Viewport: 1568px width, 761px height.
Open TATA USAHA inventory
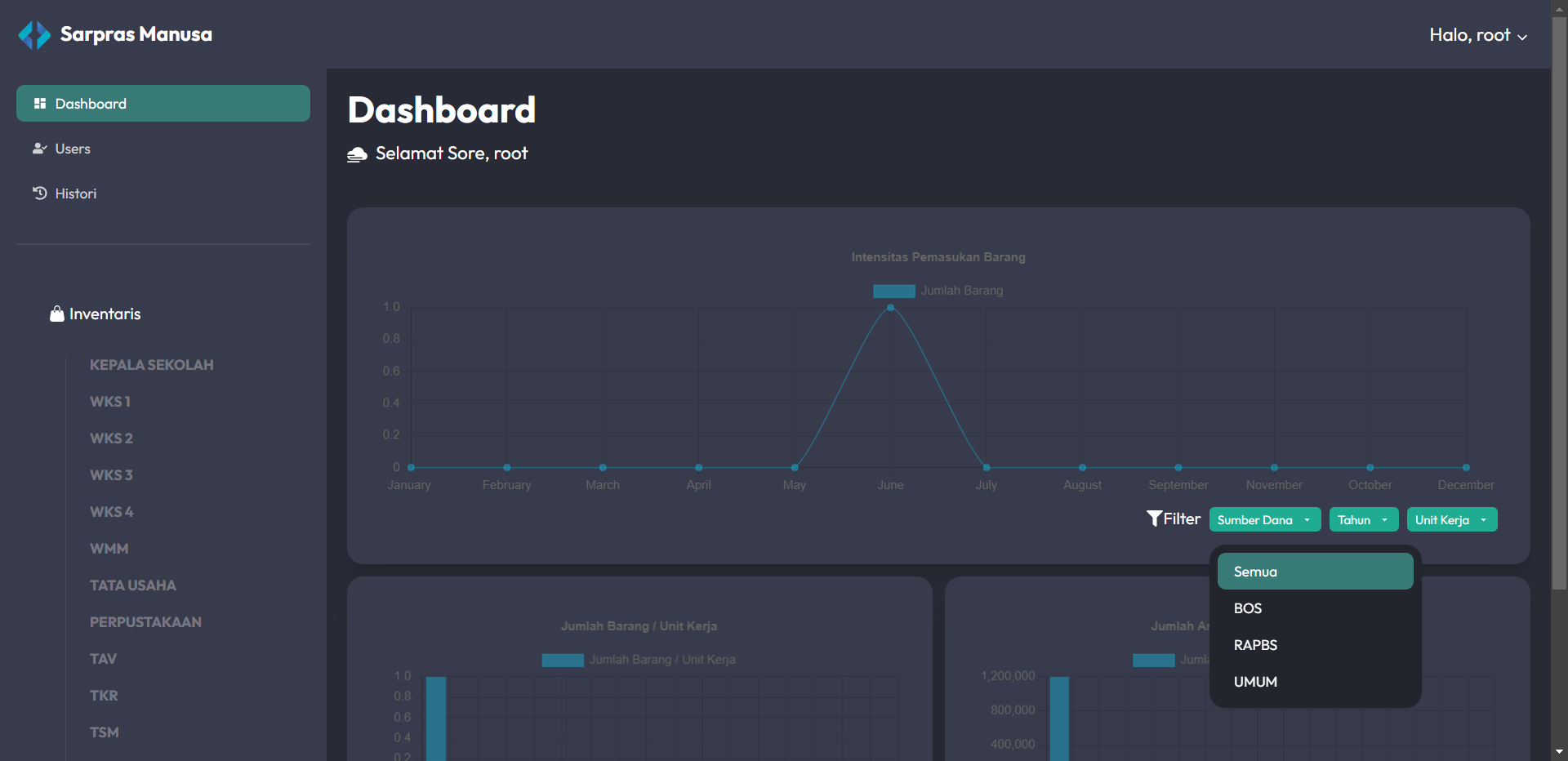133,585
